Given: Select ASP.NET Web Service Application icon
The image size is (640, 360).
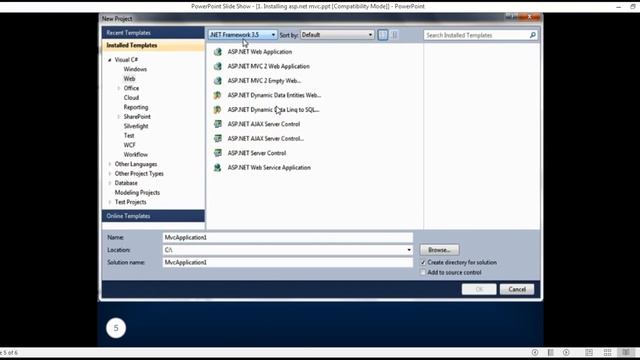Looking at the screenshot, I should pyautogui.click(x=218, y=167).
